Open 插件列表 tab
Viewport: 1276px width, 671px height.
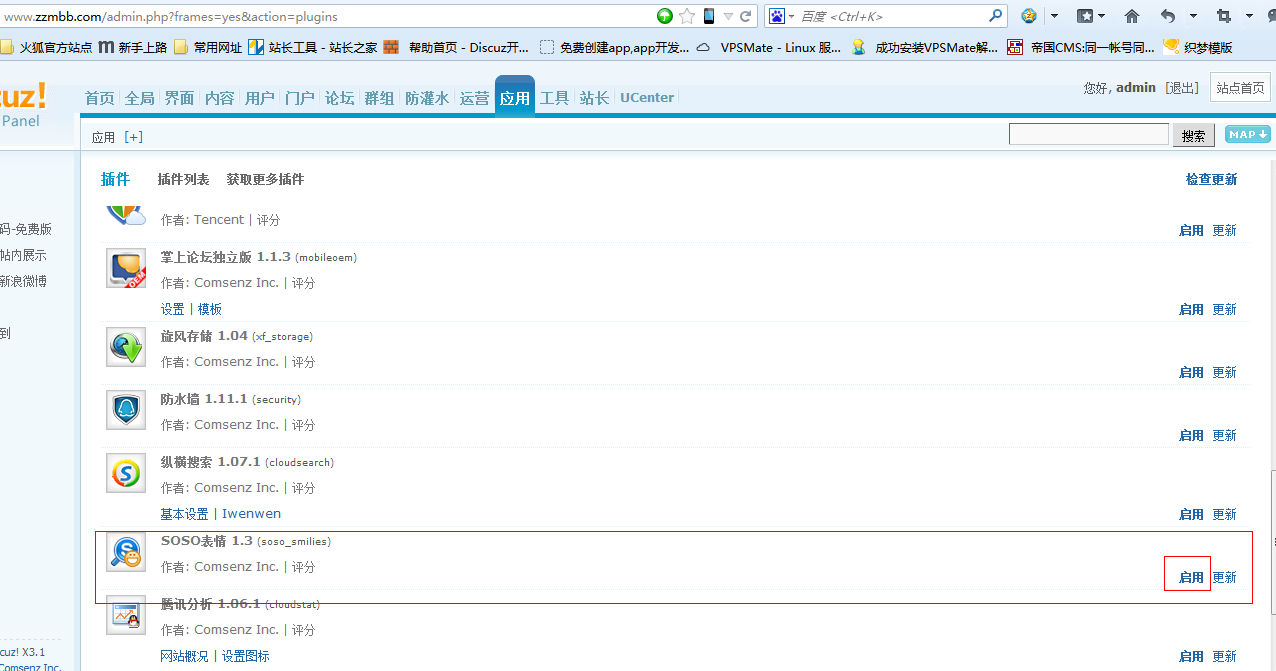183,179
